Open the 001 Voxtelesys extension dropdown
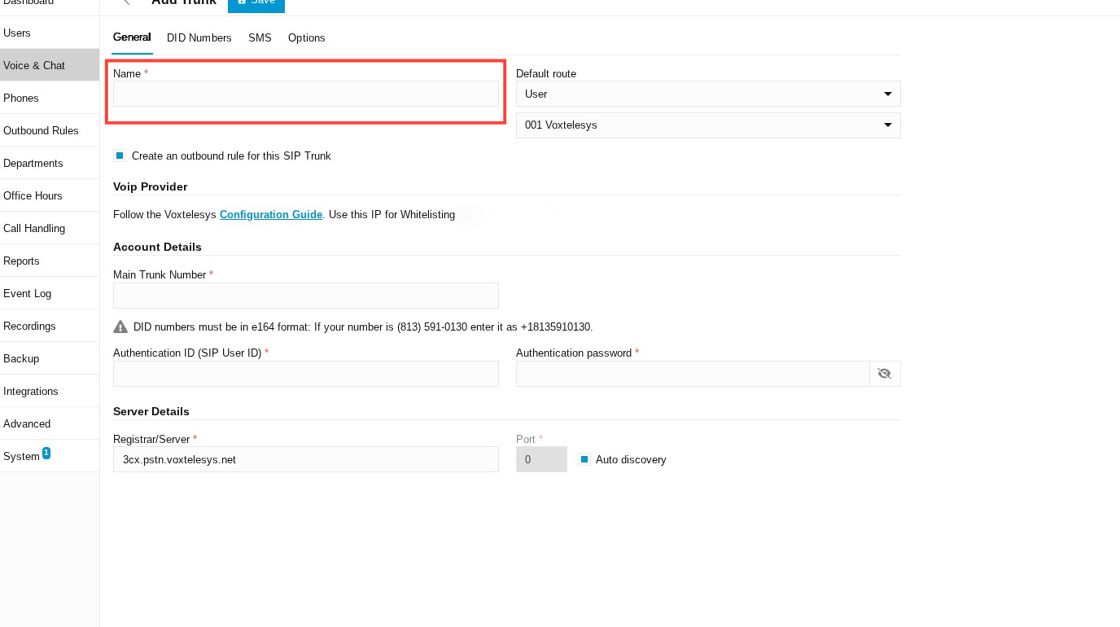 pyautogui.click(x=708, y=125)
